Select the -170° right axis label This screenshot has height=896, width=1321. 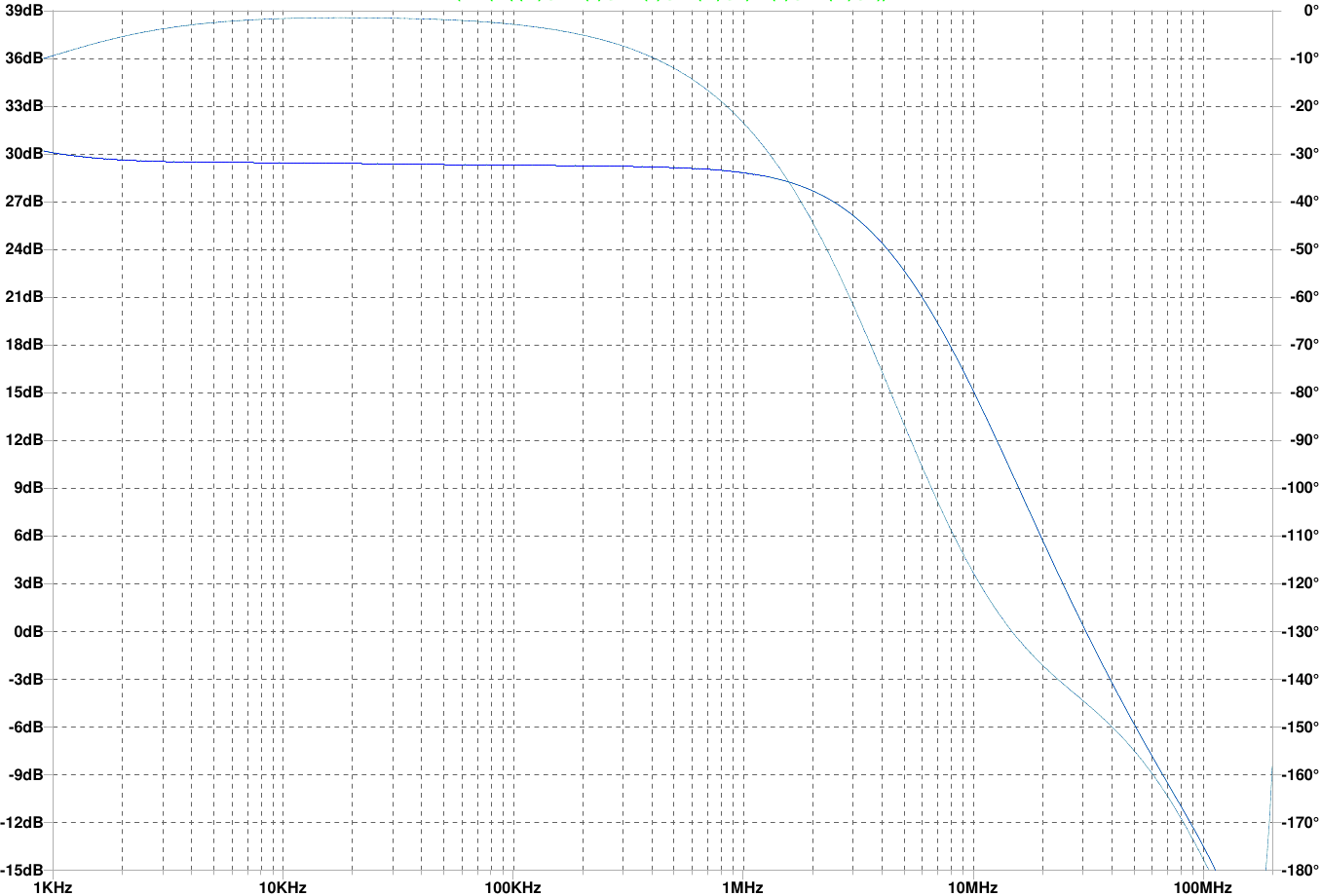(x=1299, y=822)
